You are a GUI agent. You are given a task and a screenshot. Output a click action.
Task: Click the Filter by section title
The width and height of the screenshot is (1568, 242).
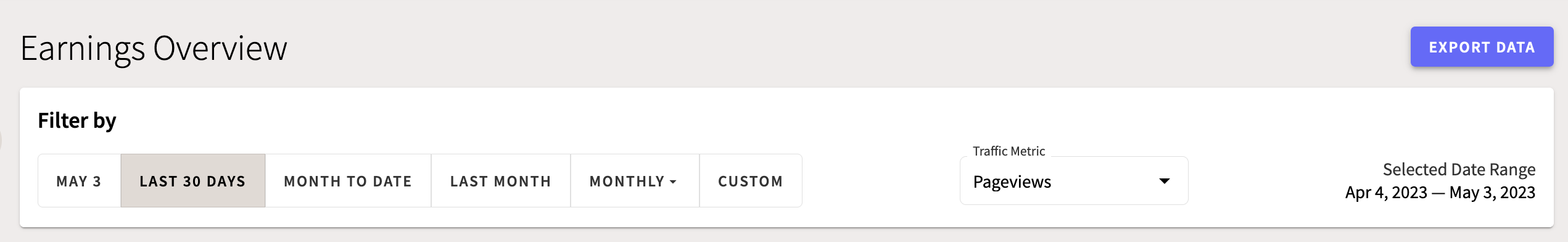point(77,120)
